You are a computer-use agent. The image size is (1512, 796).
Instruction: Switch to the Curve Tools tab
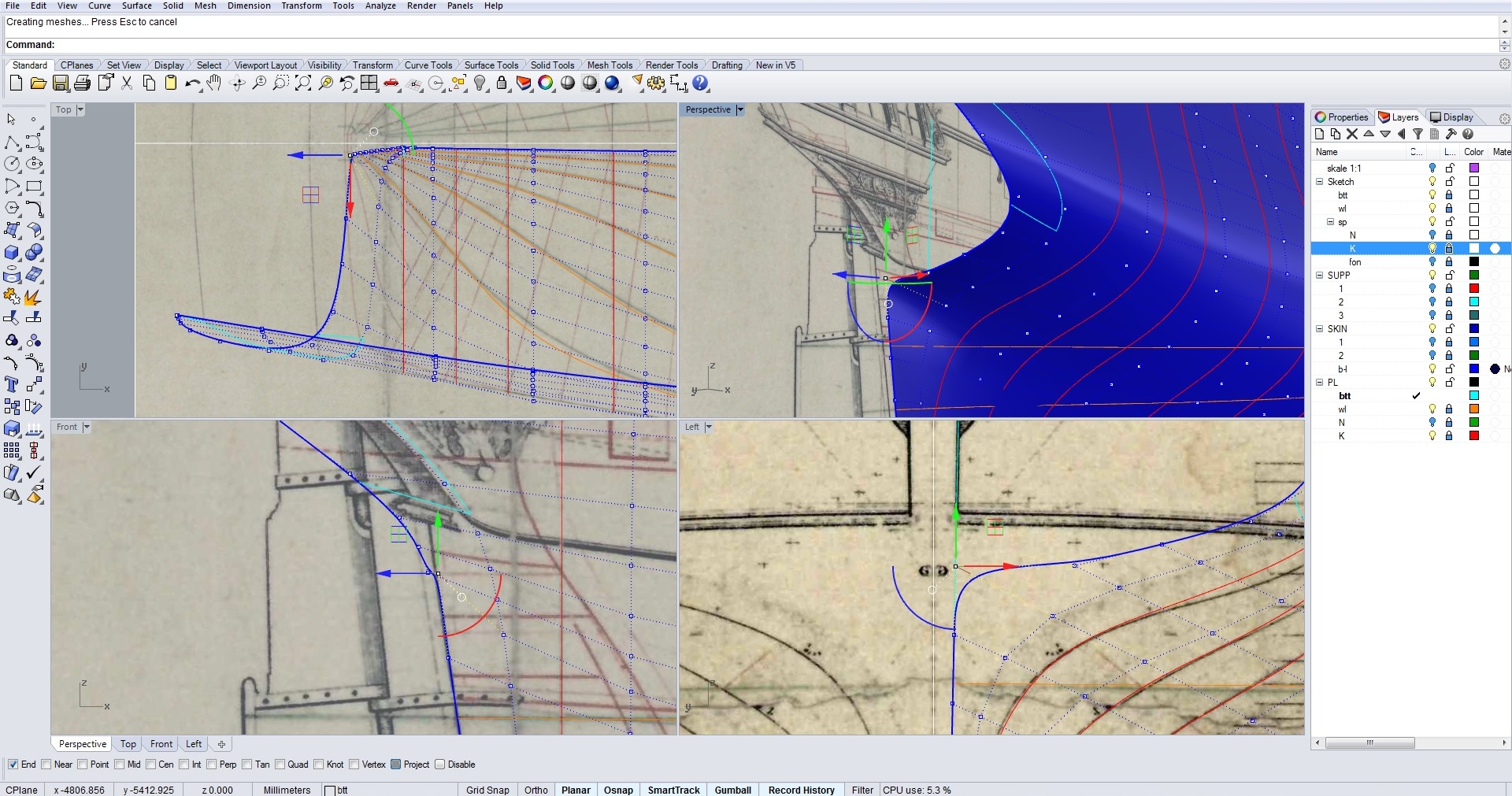(428, 65)
